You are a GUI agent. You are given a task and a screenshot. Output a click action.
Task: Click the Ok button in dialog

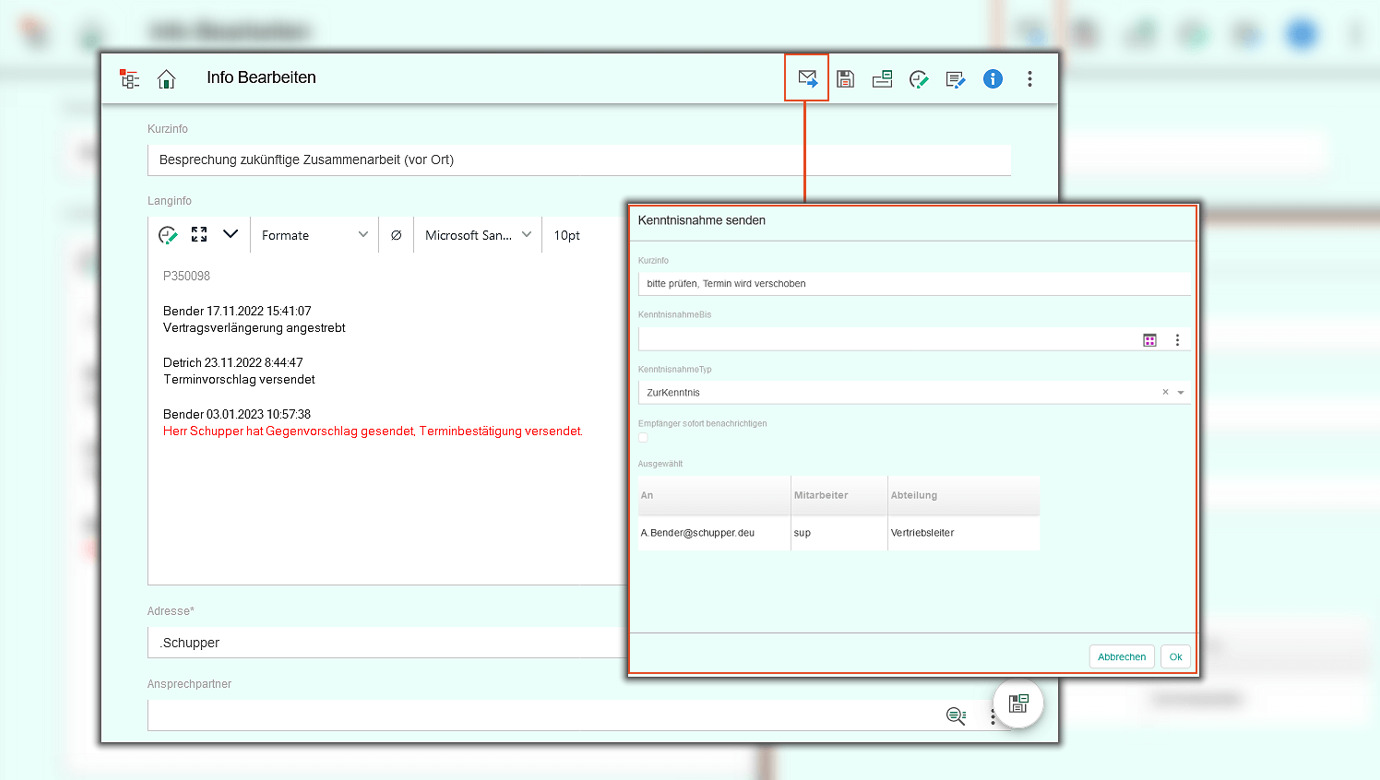(x=1175, y=657)
